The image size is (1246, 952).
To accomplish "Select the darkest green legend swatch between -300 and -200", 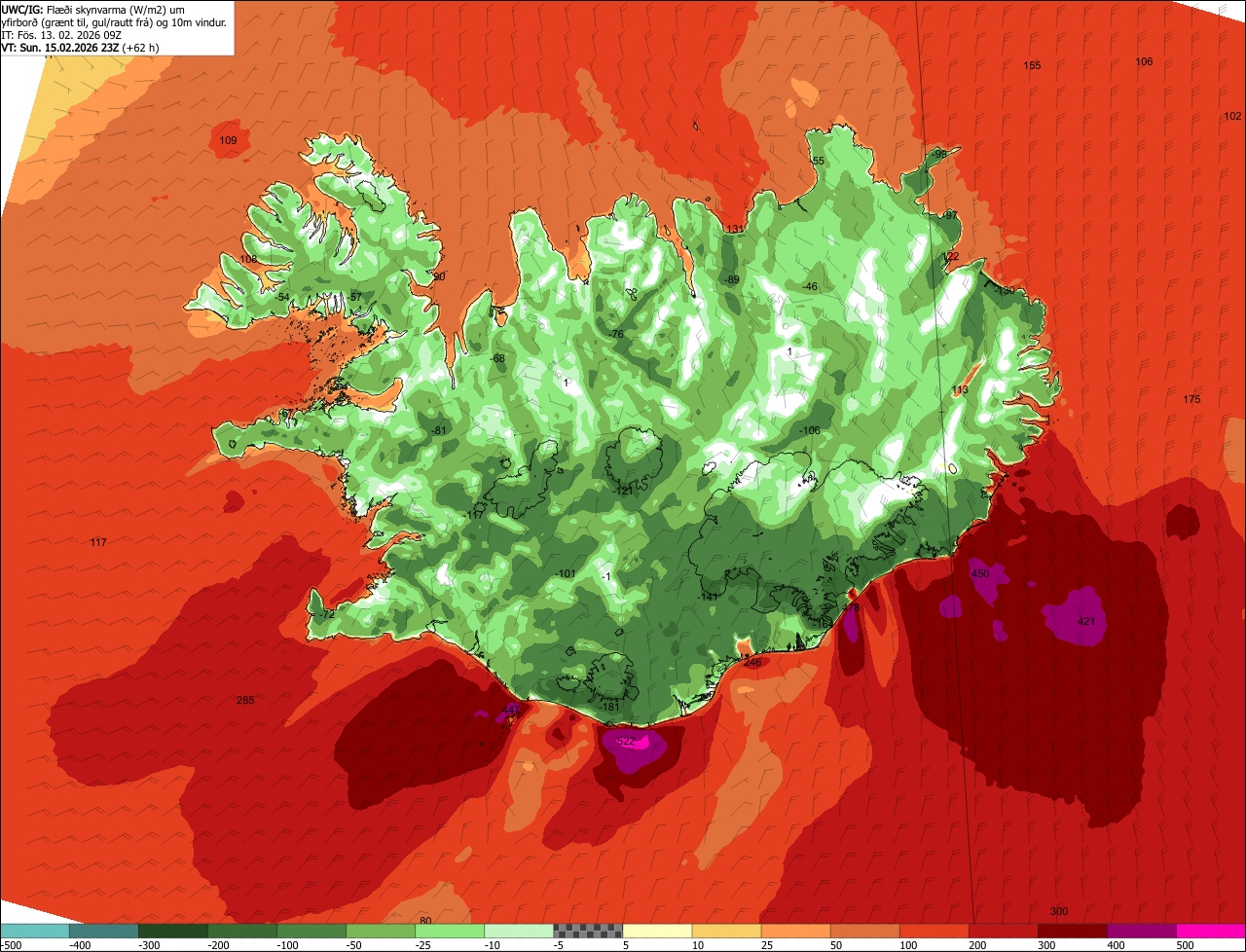I will pyautogui.click(x=172, y=931).
